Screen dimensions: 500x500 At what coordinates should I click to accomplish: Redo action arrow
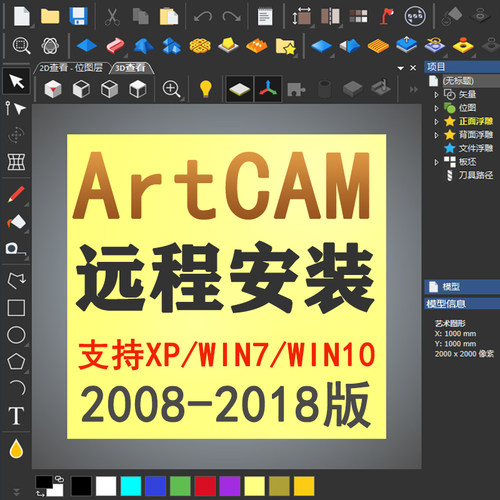[231, 17]
